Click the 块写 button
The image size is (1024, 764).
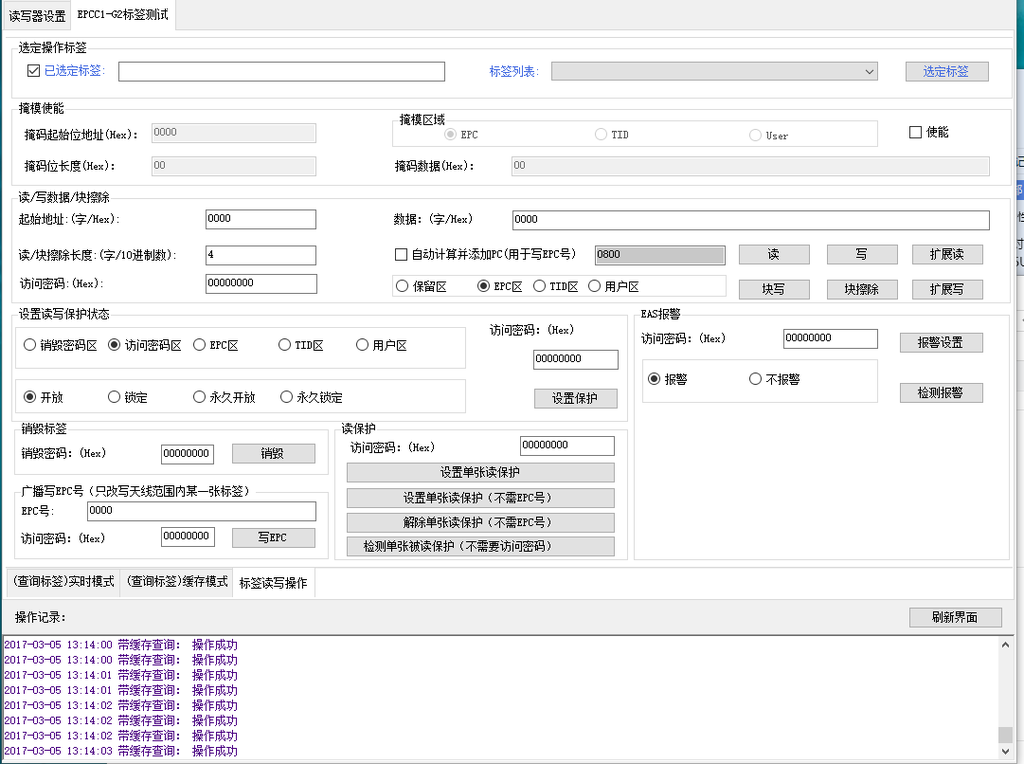click(x=774, y=289)
